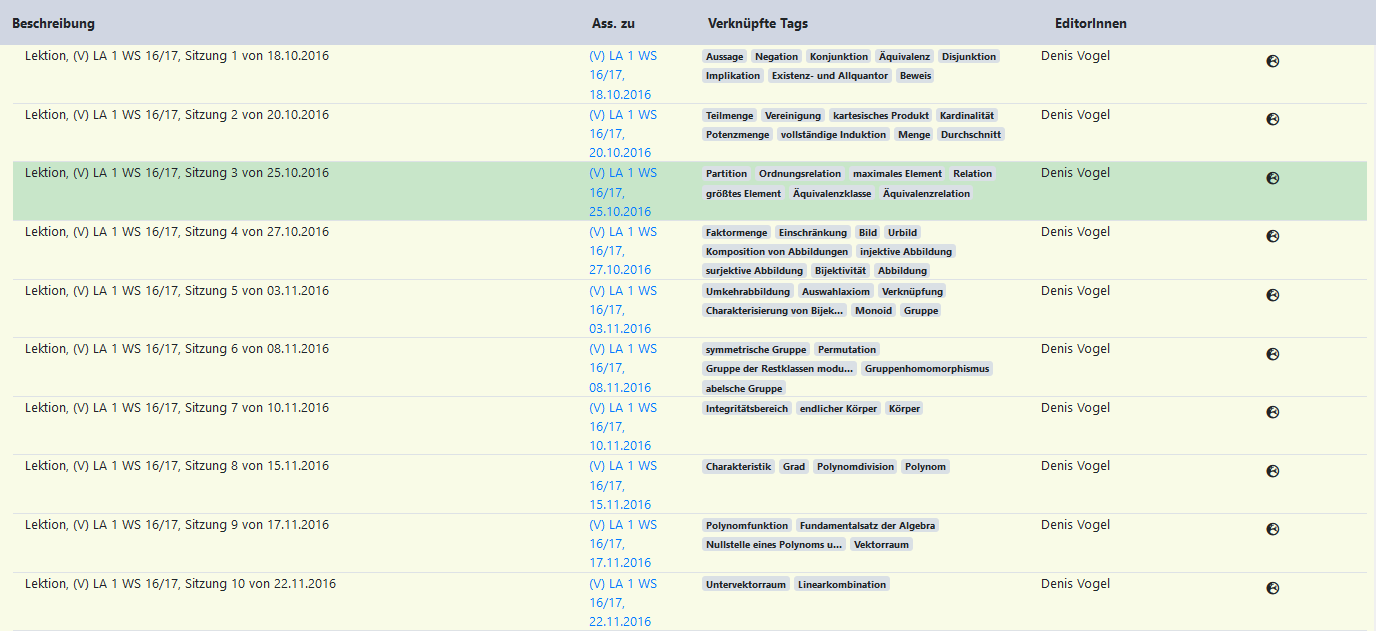
Task: Select the 'vollständige Induktion' tag
Action: [833, 135]
